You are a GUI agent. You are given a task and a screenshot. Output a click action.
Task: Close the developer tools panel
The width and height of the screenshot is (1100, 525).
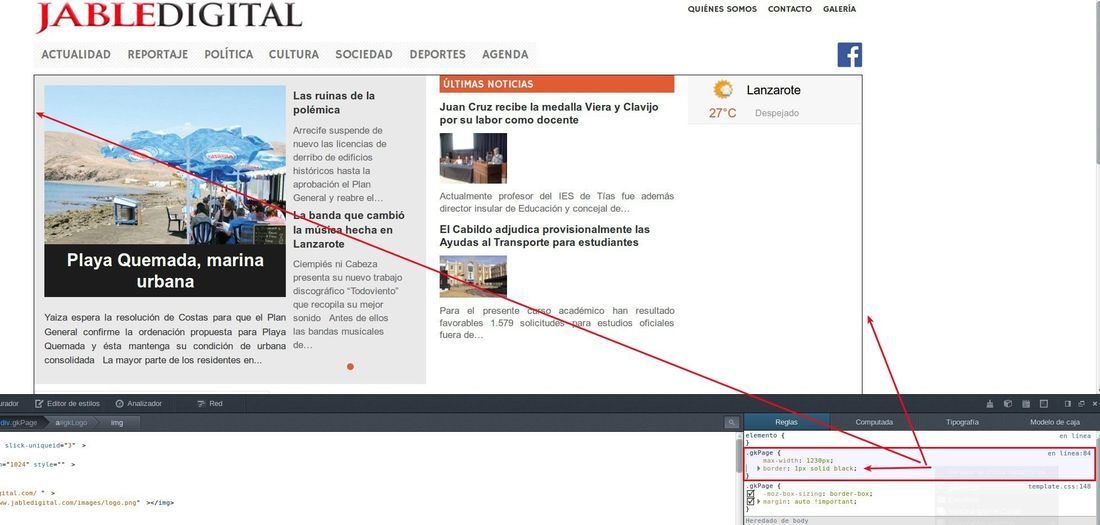(x=1094, y=404)
